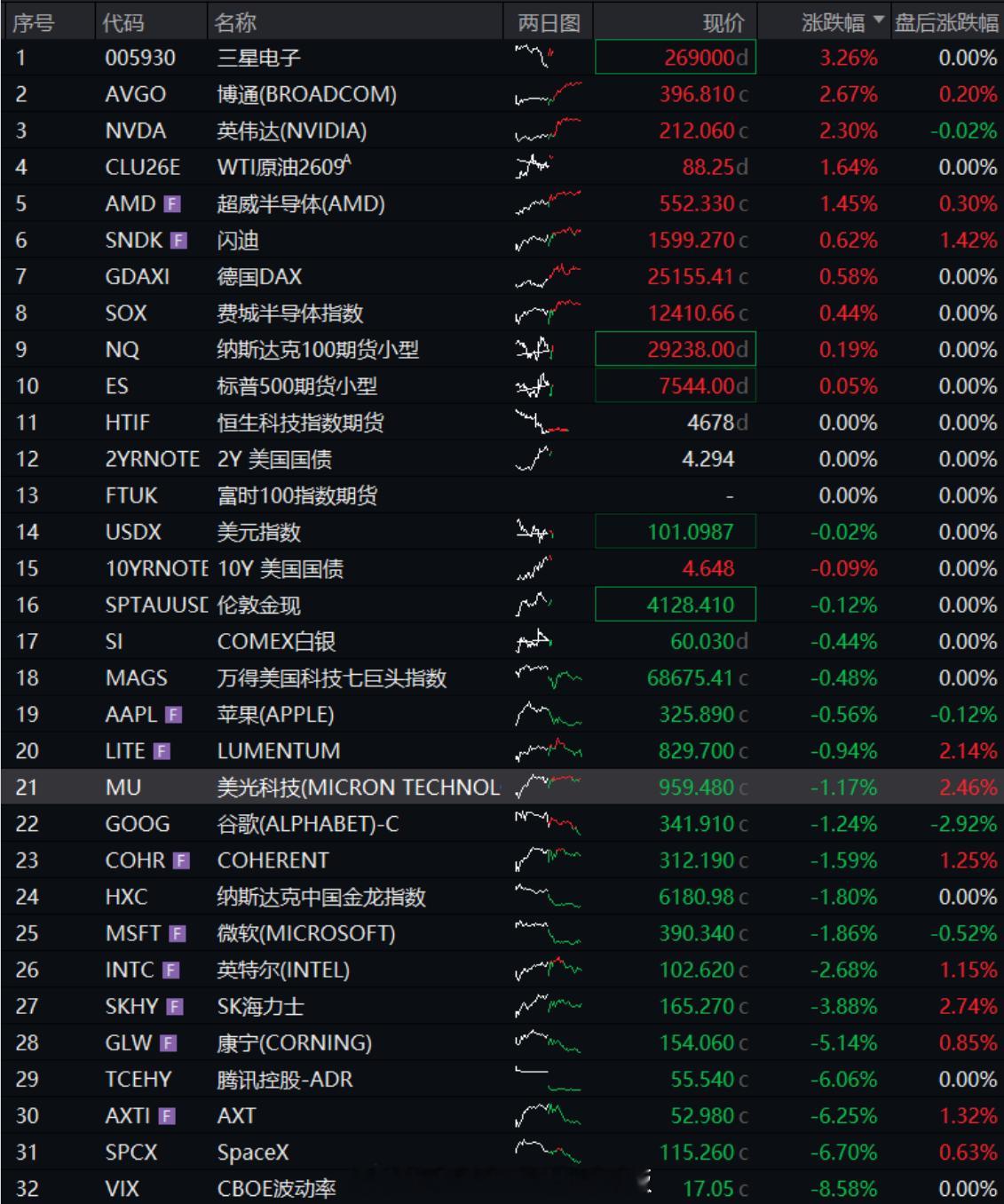Select the 2YRNOTE code cell
1004x1204 pixels.
click(152, 459)
